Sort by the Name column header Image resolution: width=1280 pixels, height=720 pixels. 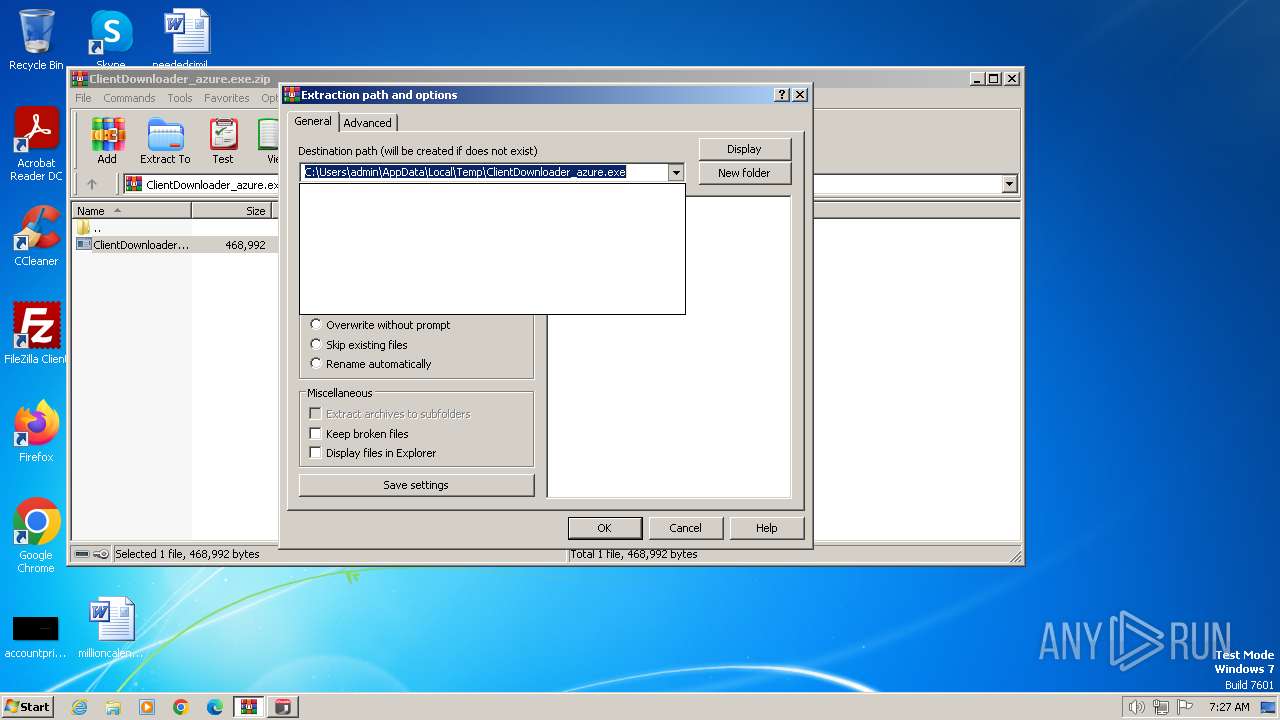132,211
